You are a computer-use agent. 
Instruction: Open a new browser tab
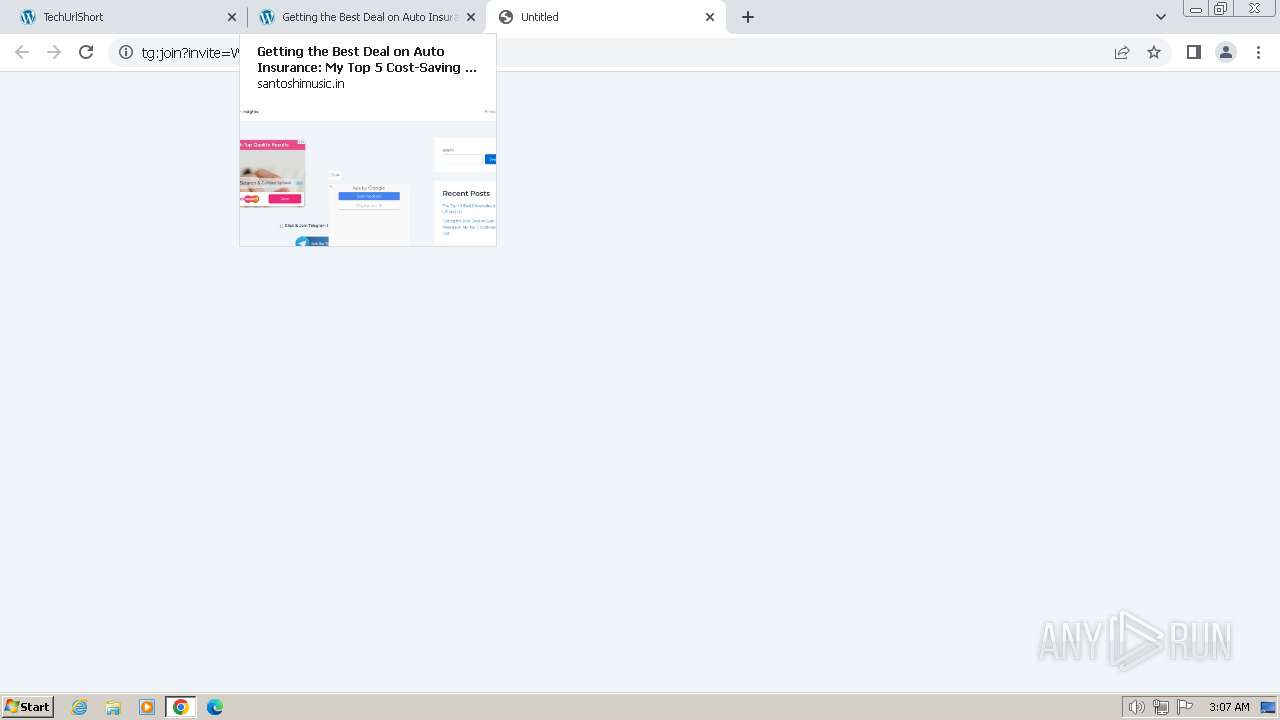coord(748,17)
